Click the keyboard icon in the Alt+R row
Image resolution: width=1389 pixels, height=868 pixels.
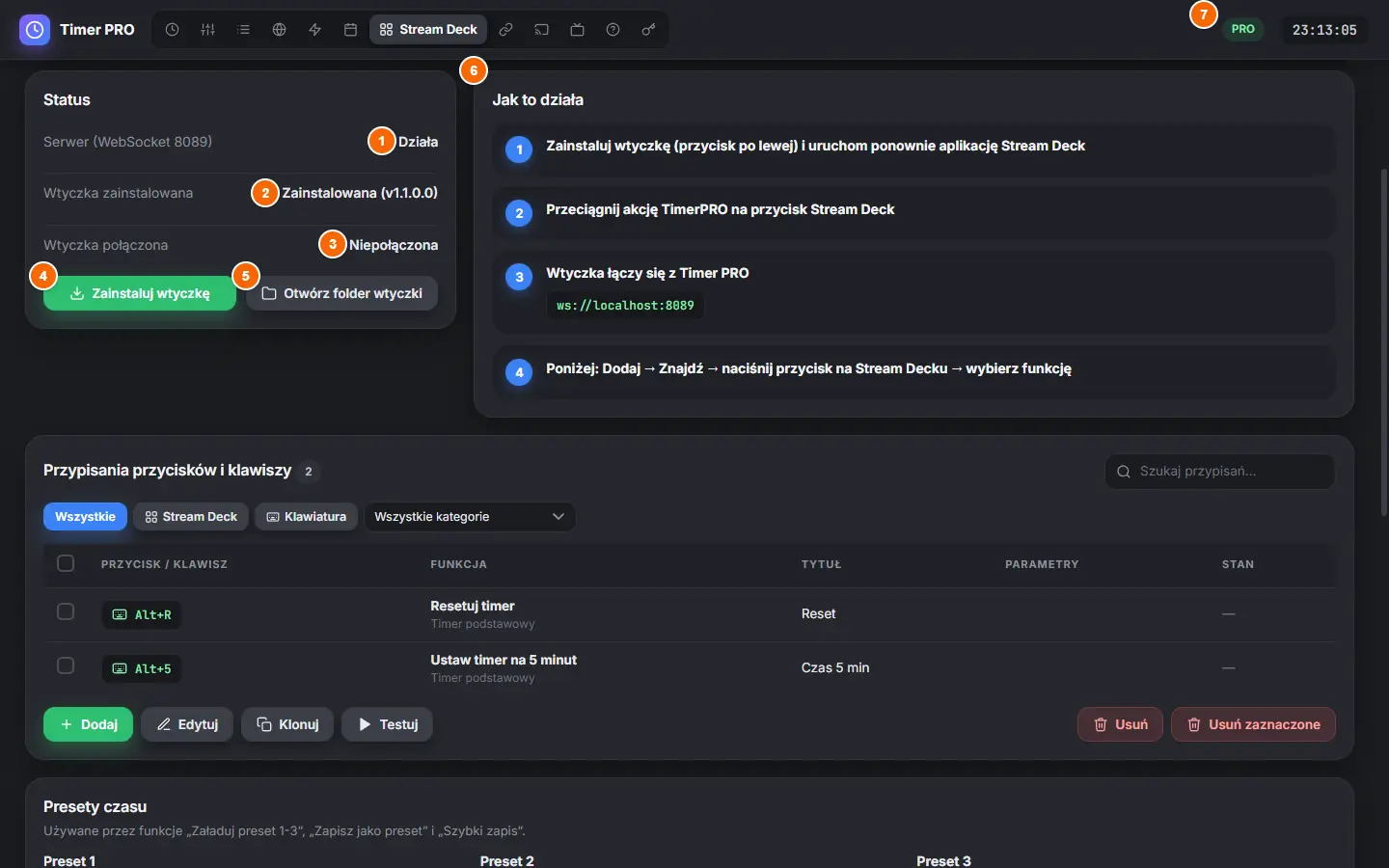[120, 614]
